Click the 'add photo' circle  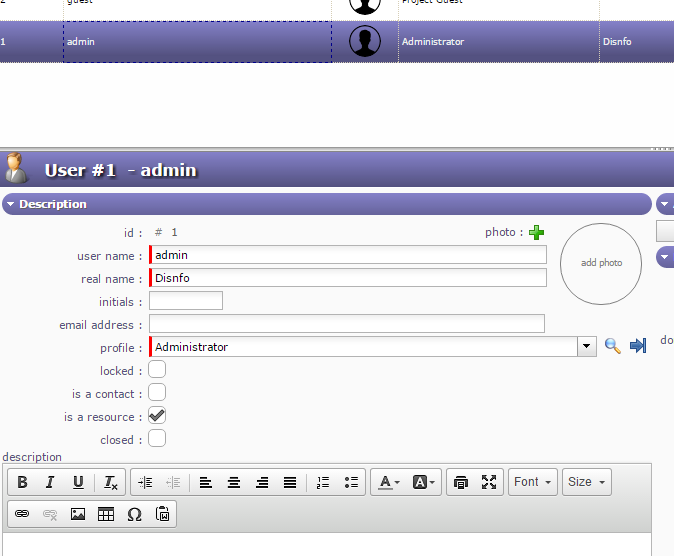click(601, 263)
